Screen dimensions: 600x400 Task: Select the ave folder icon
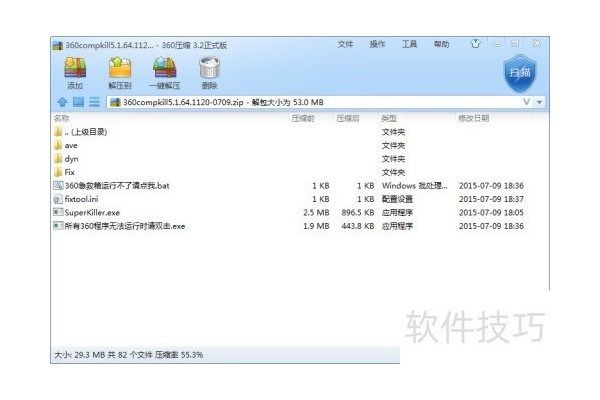point(58,145)
